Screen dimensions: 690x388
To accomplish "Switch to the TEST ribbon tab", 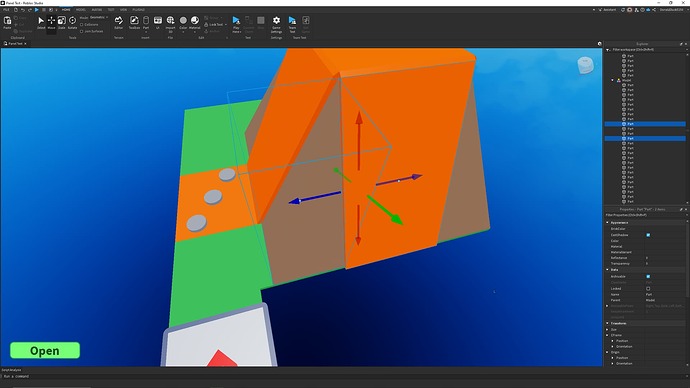I will 111,10.
